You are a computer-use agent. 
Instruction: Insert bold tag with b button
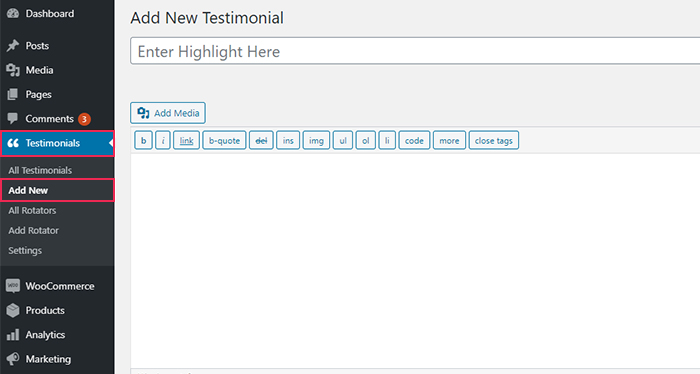point(143,140)
